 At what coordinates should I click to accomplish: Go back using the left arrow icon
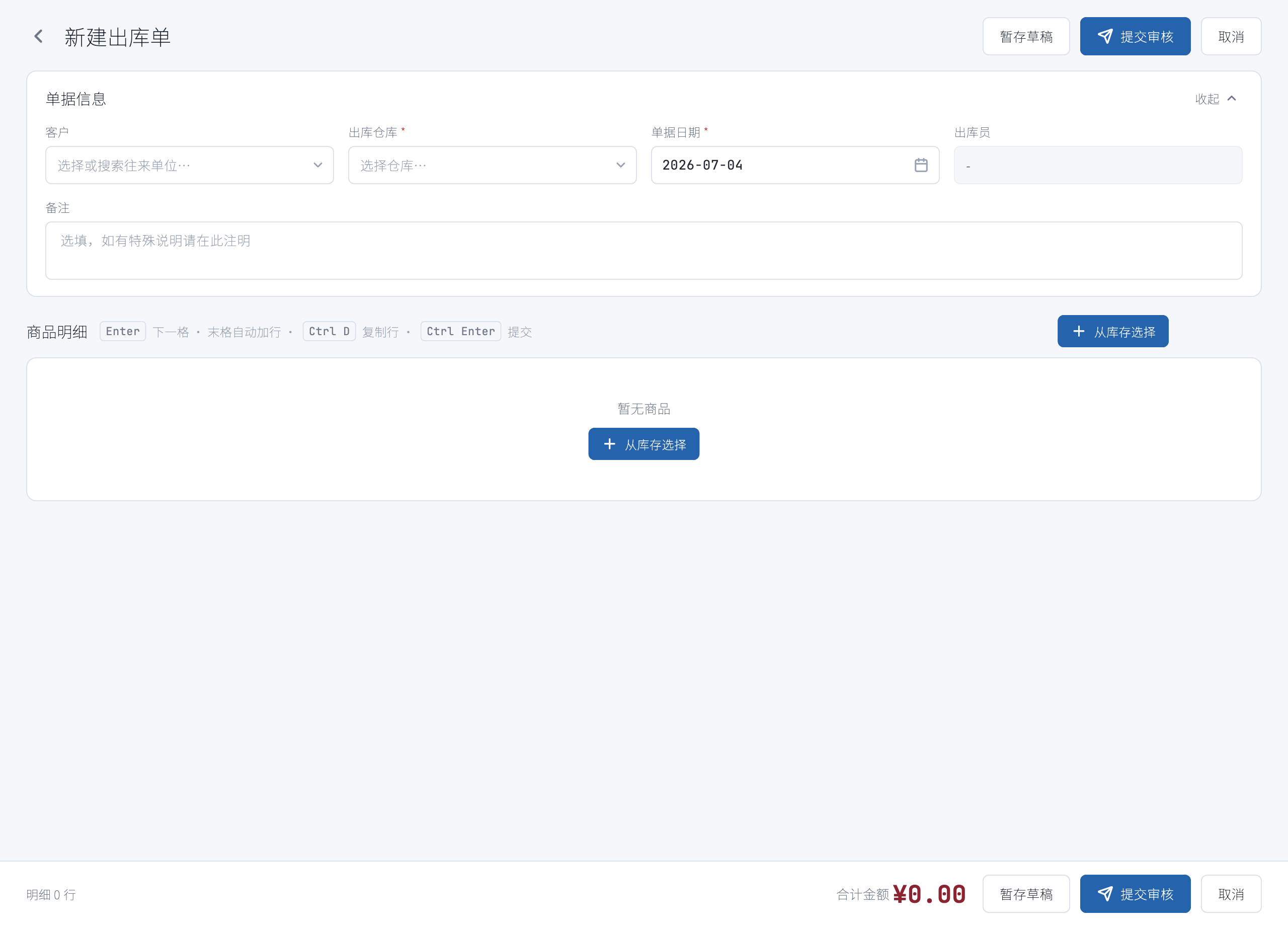click(39, 37)
